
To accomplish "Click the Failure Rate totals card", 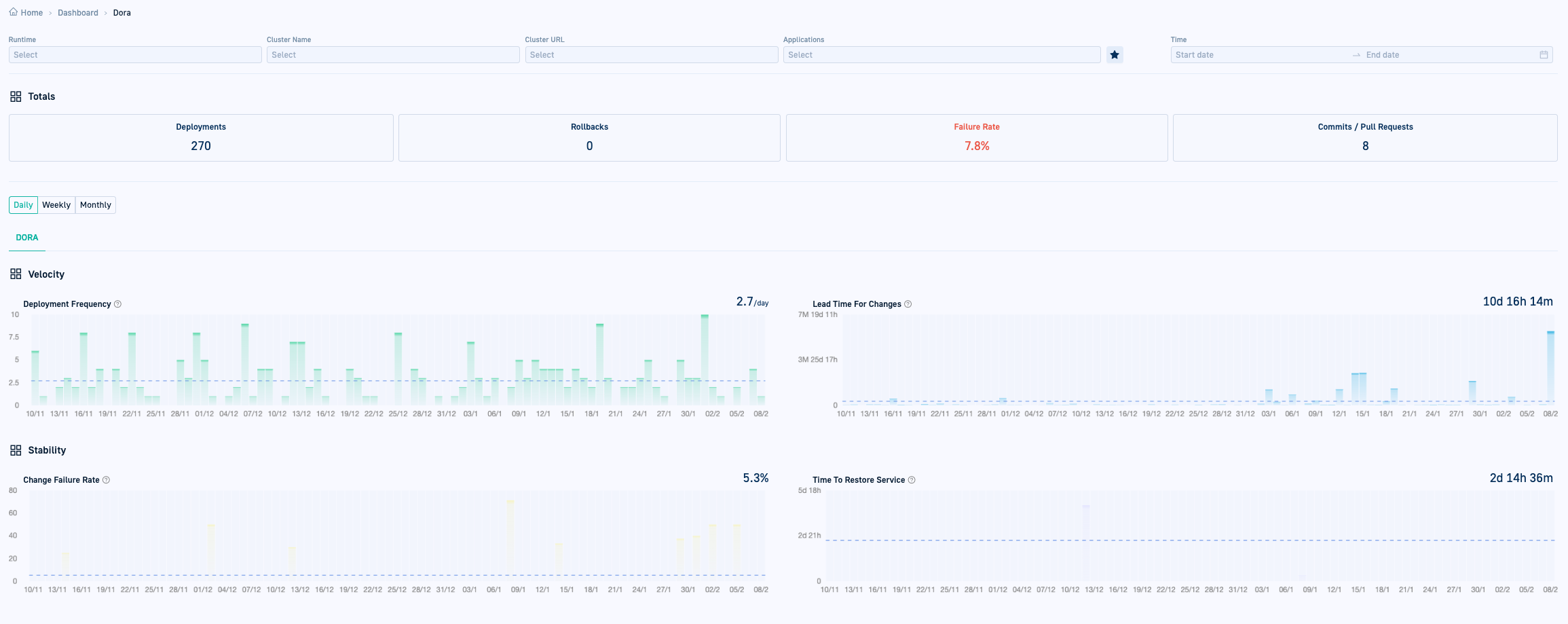I will coord(976,138).
